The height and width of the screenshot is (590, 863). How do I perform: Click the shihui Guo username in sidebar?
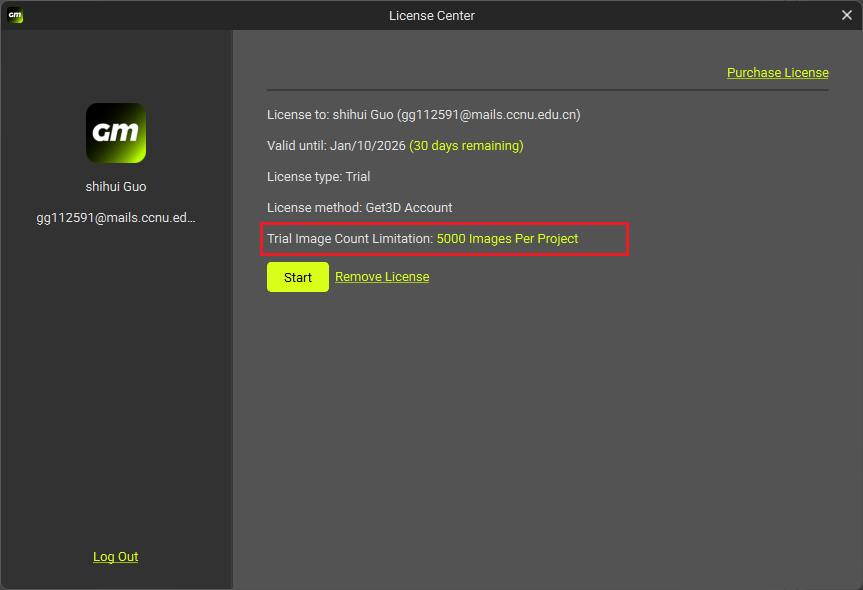tap(116, 187)
